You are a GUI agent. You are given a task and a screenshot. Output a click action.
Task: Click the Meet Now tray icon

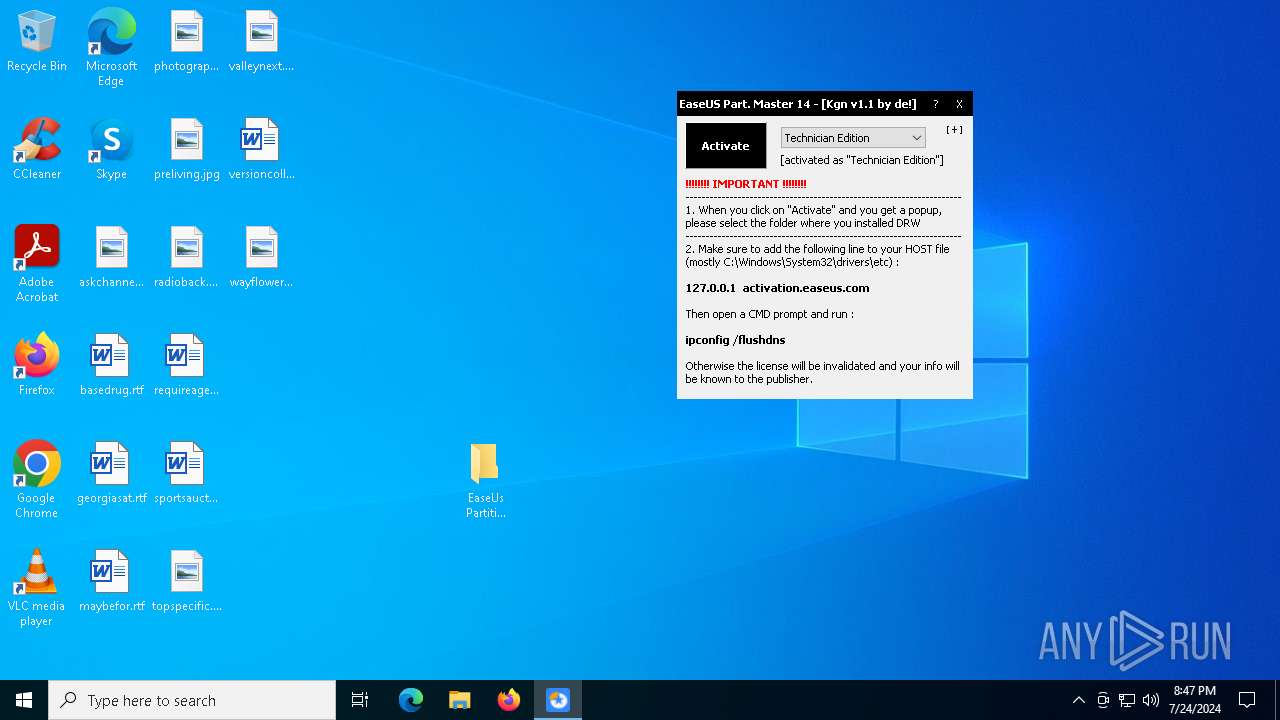1103,700
